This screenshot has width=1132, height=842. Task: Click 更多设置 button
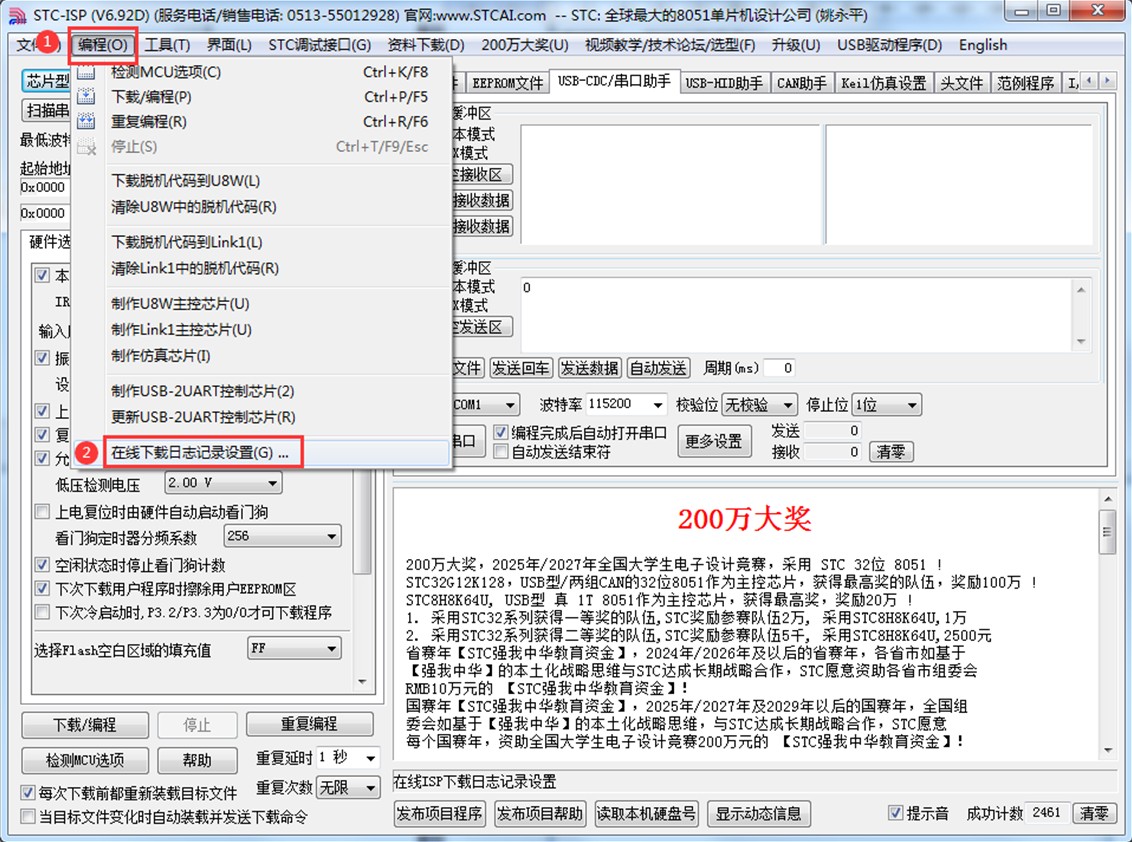click(714, 441)
